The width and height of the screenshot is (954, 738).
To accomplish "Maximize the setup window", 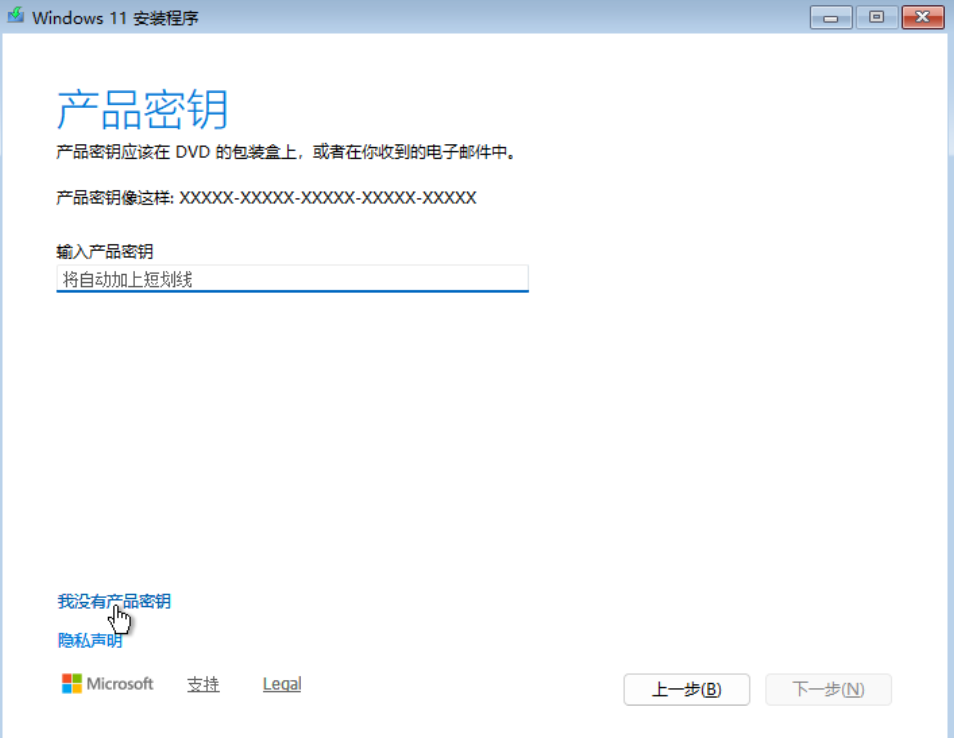I will point(877,17).
